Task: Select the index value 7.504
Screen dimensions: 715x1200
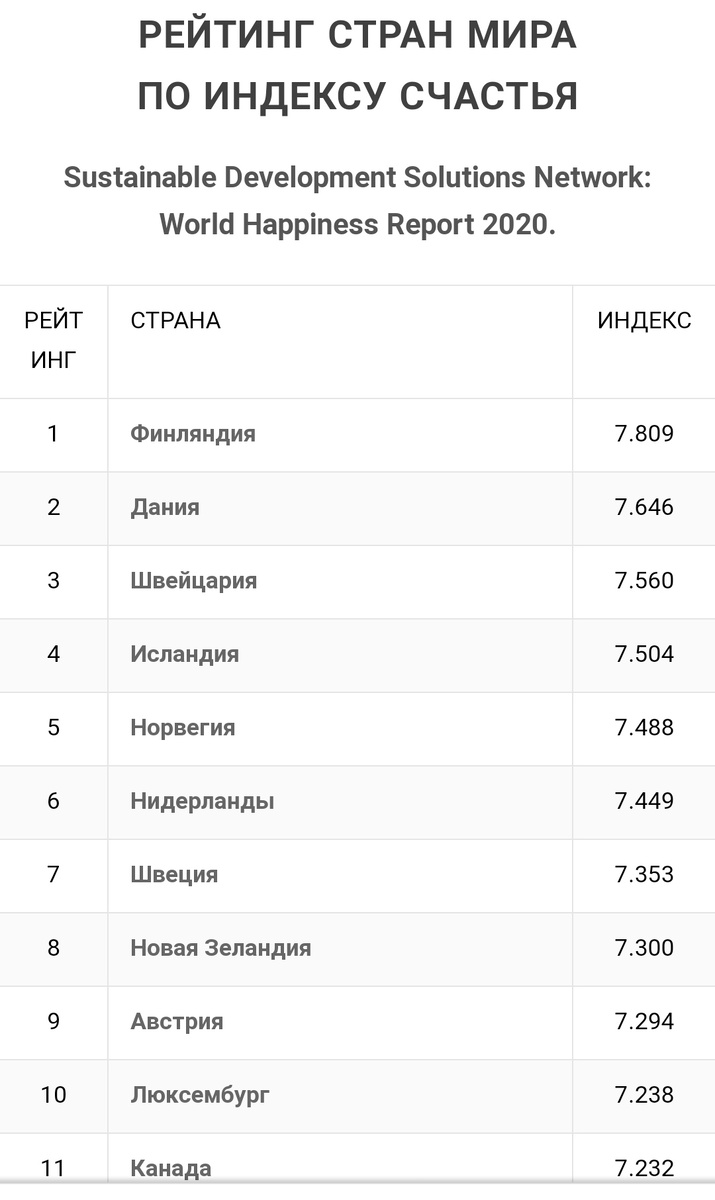Action: click(x=644, y=654)
